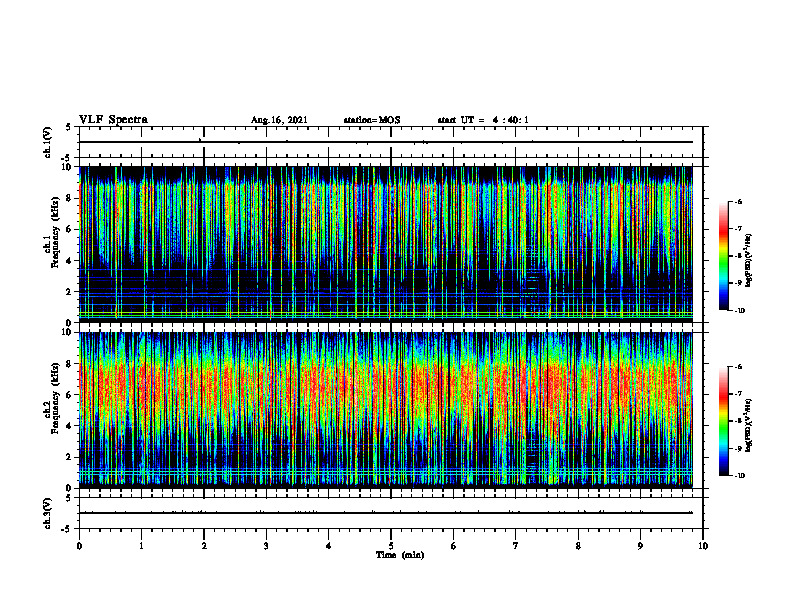Click the "-5" tick on ch.1(V) axis
The image size is (792, 612).
coord(67,158)
